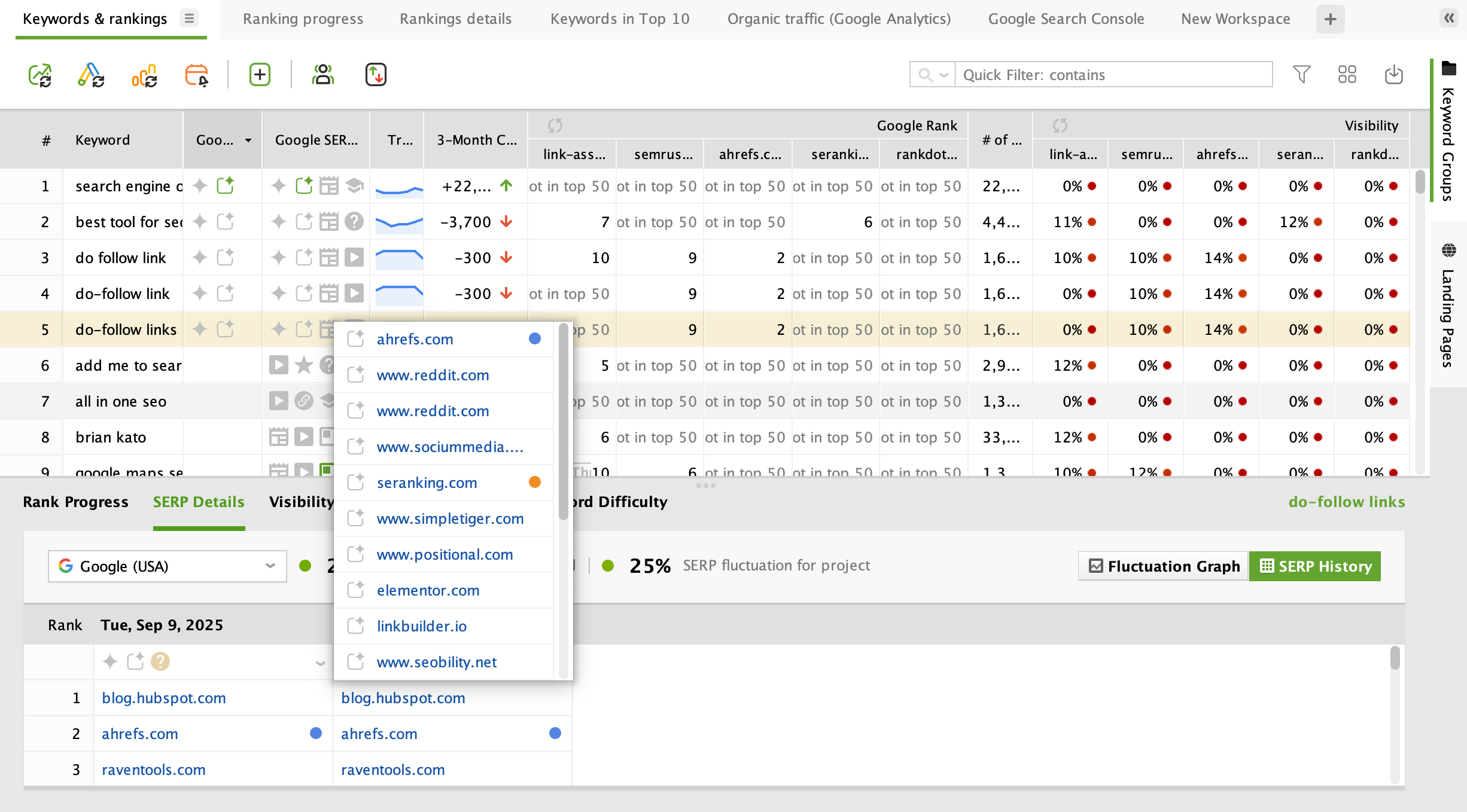Click the SERP History button
The width and height of the screenshot is (1467, 812).
click(1315, 566)
